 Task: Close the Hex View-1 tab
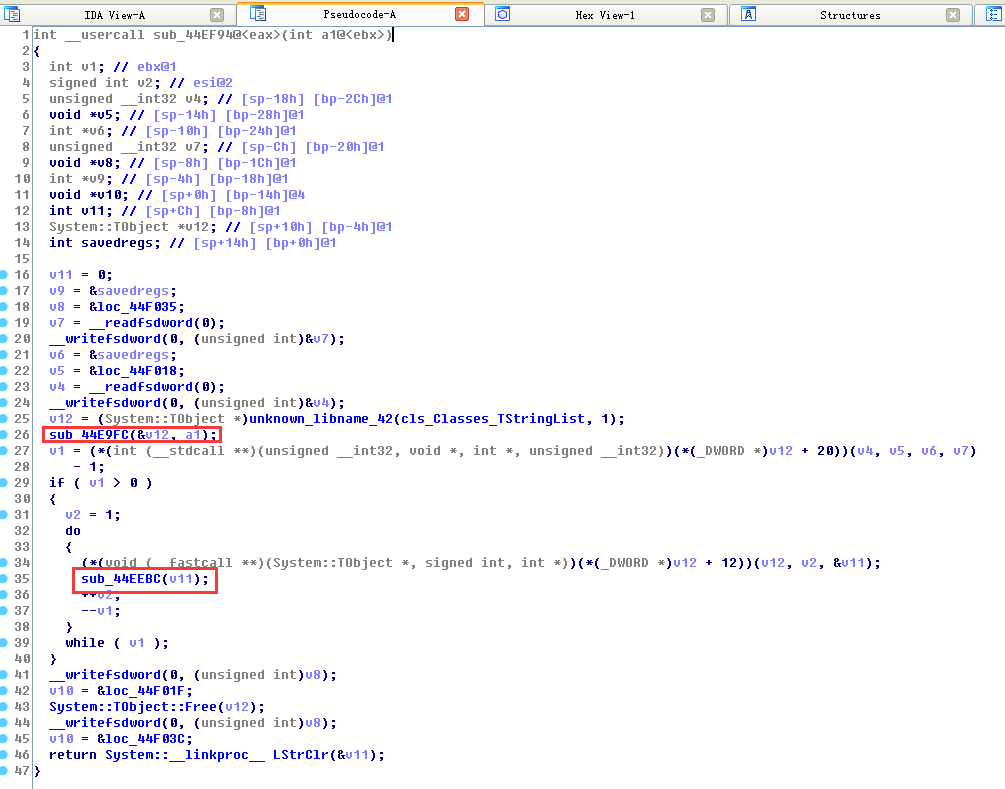pyautogui.click(x=708, y=14)
